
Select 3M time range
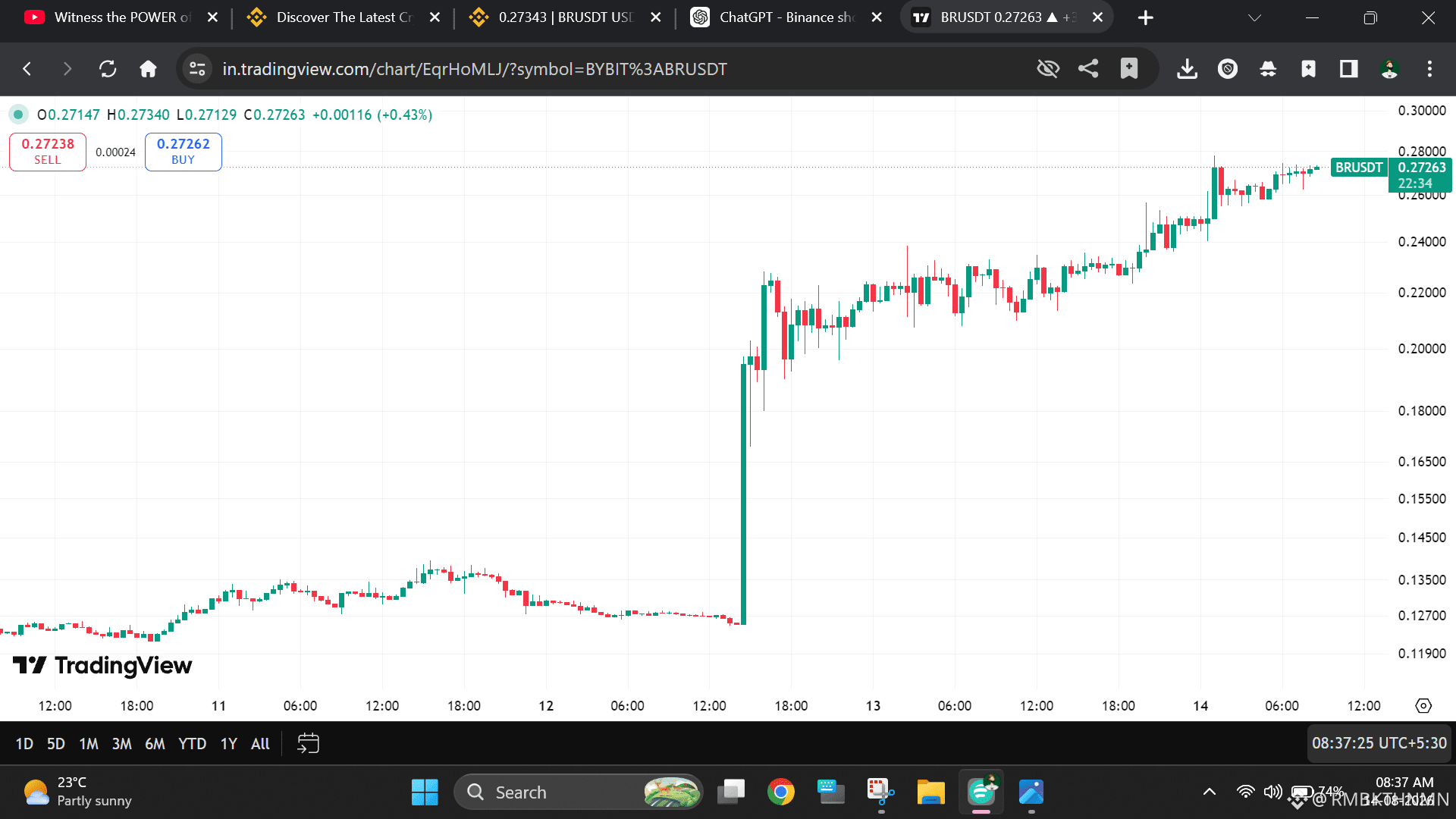point(122,744)
